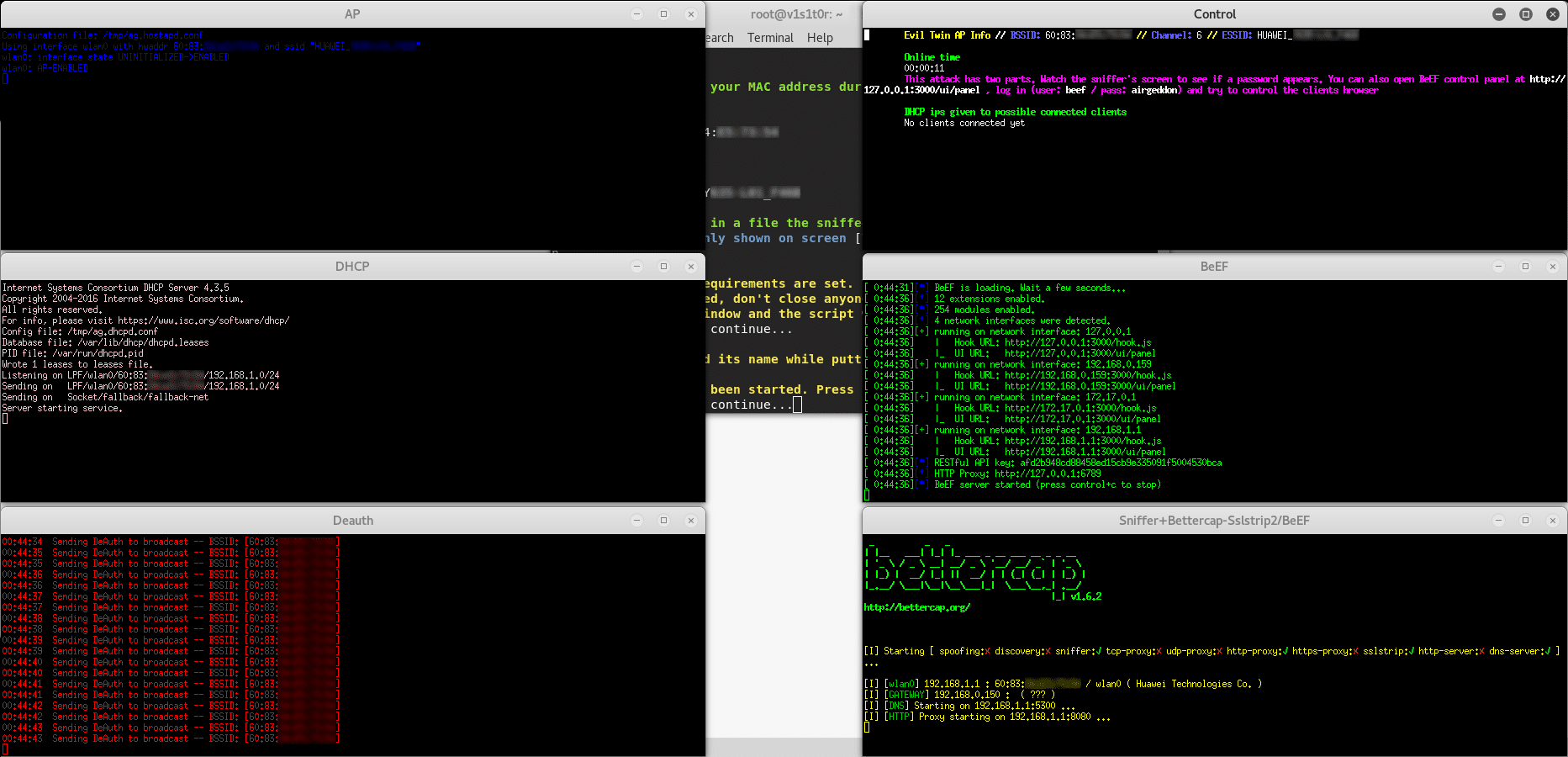Click the bettercap.org URL in Sniffer window
Screen dimensions: 1568x757
[916, 607]
